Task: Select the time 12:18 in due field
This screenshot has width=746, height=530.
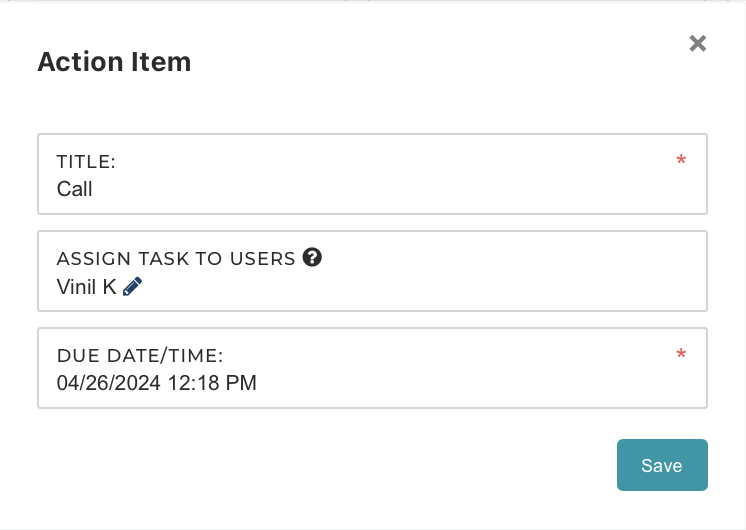Action: [x=193, y=383]
